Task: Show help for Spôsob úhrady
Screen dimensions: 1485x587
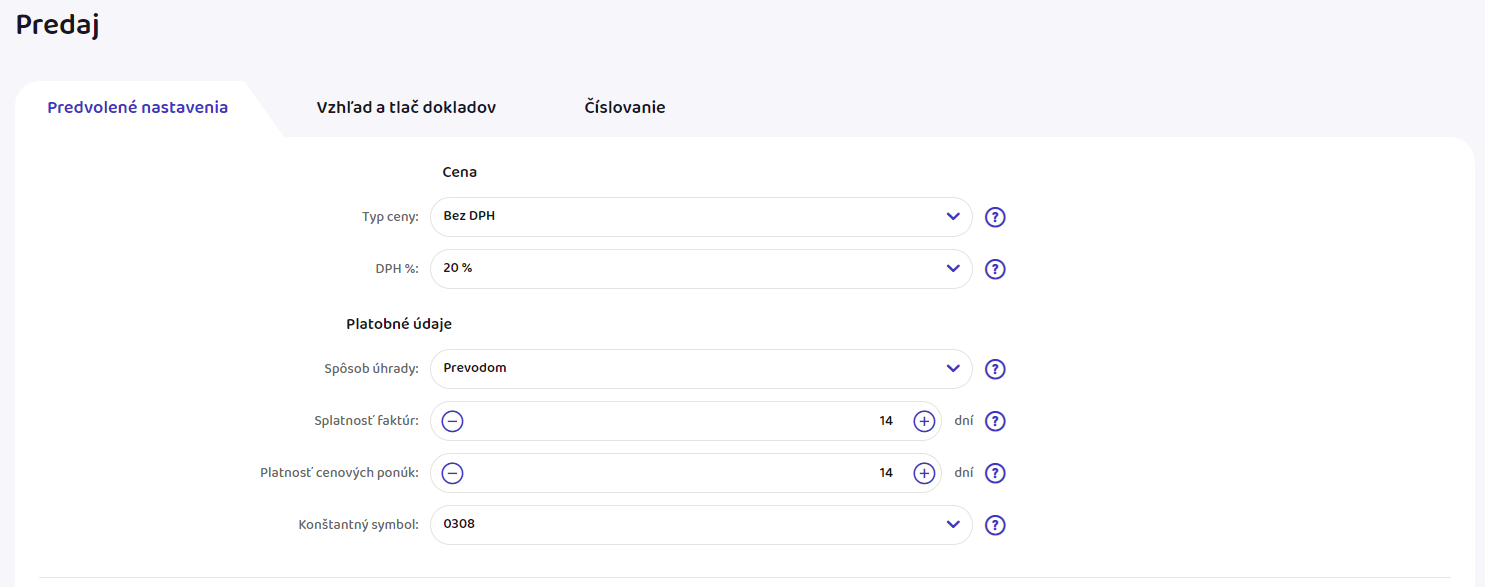Action: (994, 369)
